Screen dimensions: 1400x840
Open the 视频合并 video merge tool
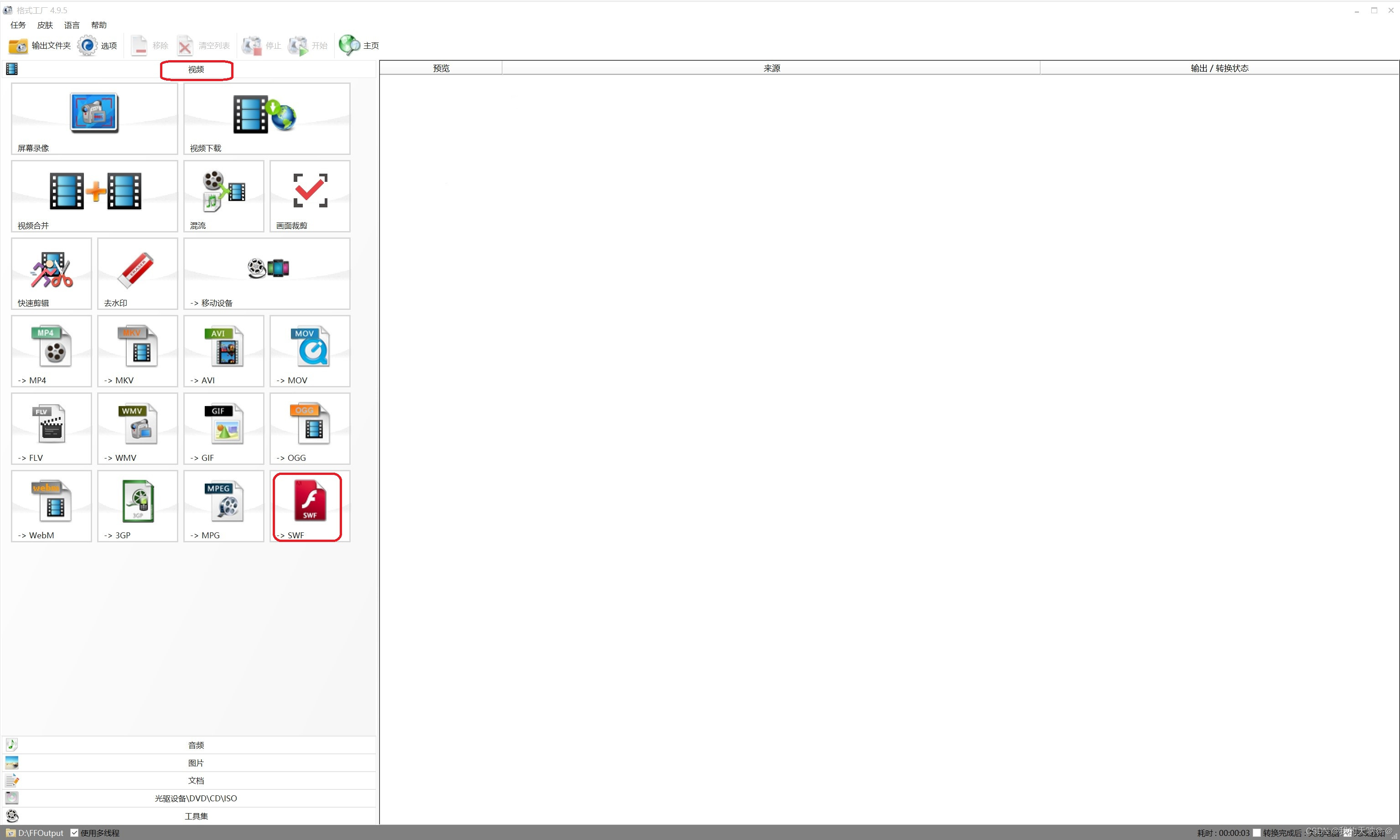(94, 195)
